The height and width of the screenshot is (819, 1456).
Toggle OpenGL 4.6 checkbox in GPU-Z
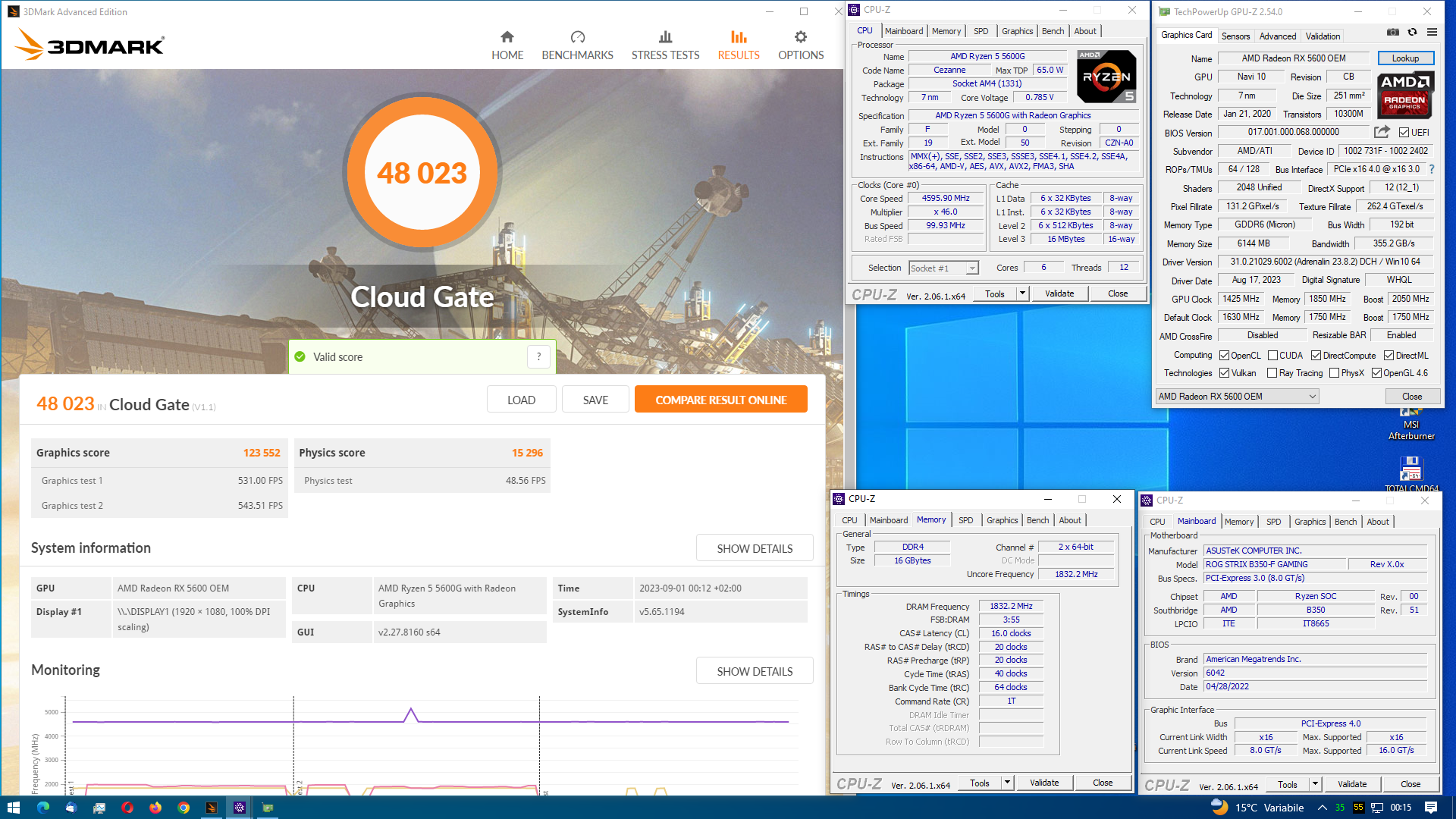1376,373
